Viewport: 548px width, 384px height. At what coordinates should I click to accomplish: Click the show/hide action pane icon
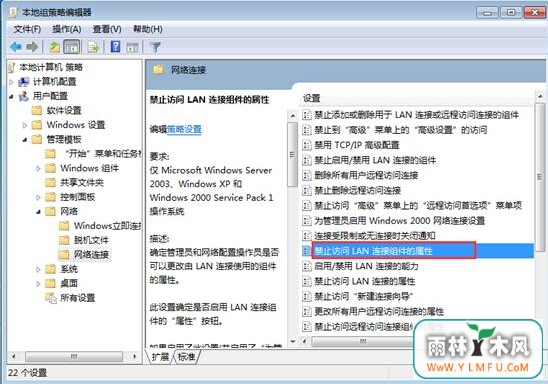pyautogui.click(x=132, y=47)
